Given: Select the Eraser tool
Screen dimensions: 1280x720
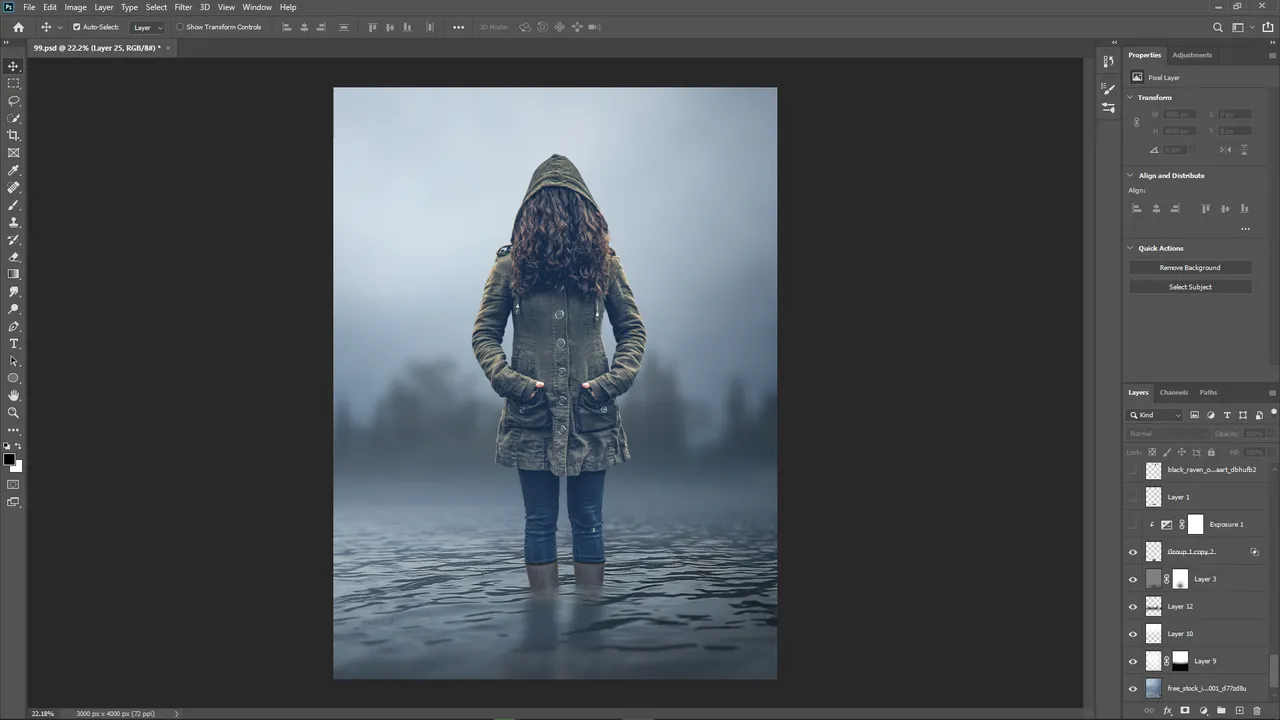Looking at the screenshot, I should tap(13, 257).
